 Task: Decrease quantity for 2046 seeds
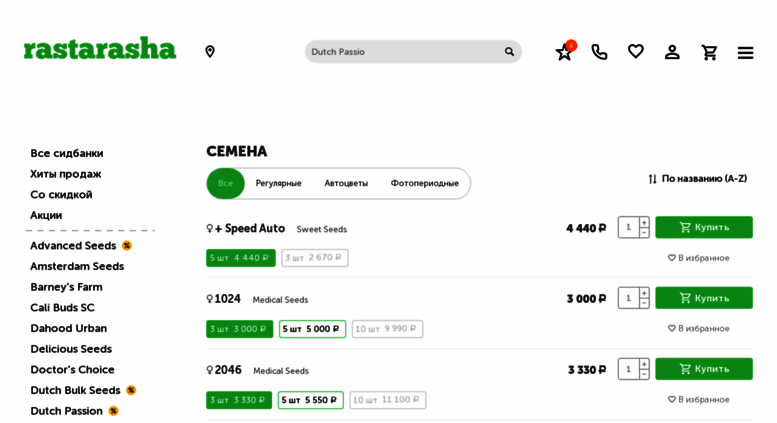[644, 374]
